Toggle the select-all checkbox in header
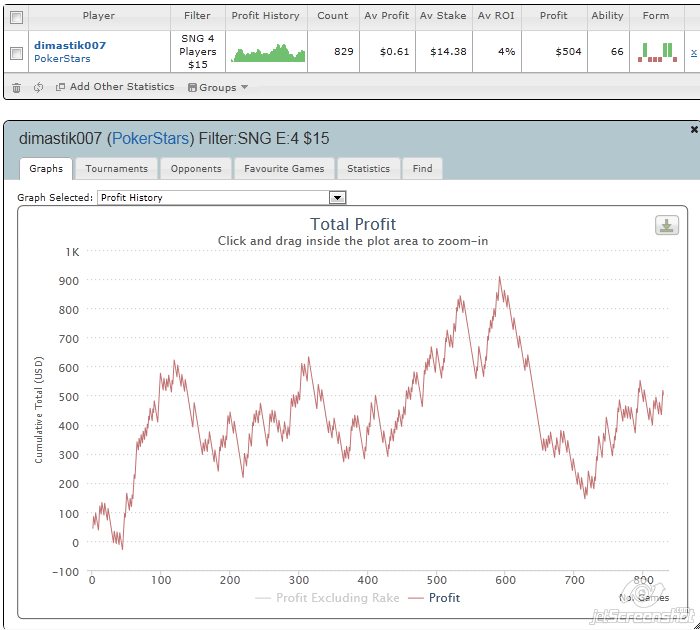 [x=15, y=16]
